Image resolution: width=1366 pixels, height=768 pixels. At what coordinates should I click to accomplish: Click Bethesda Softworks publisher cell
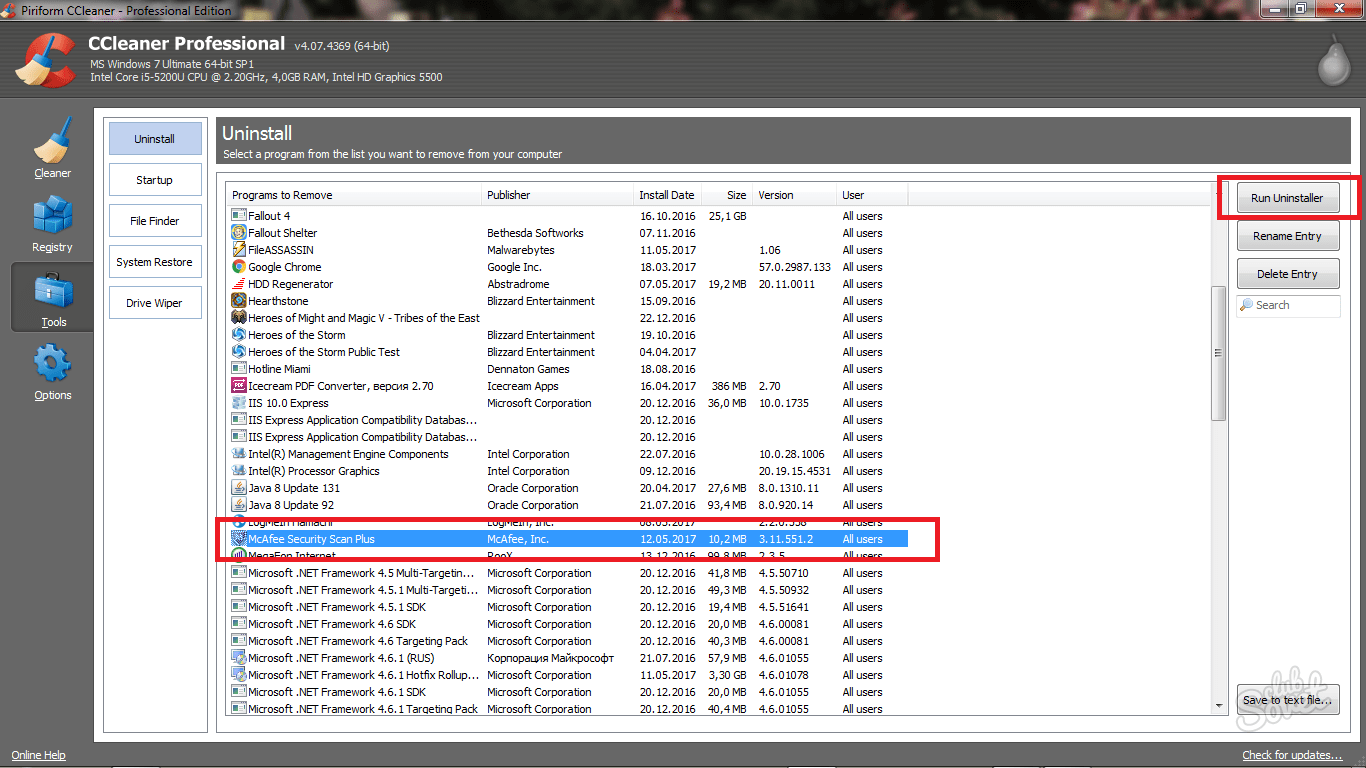point(535,233)
